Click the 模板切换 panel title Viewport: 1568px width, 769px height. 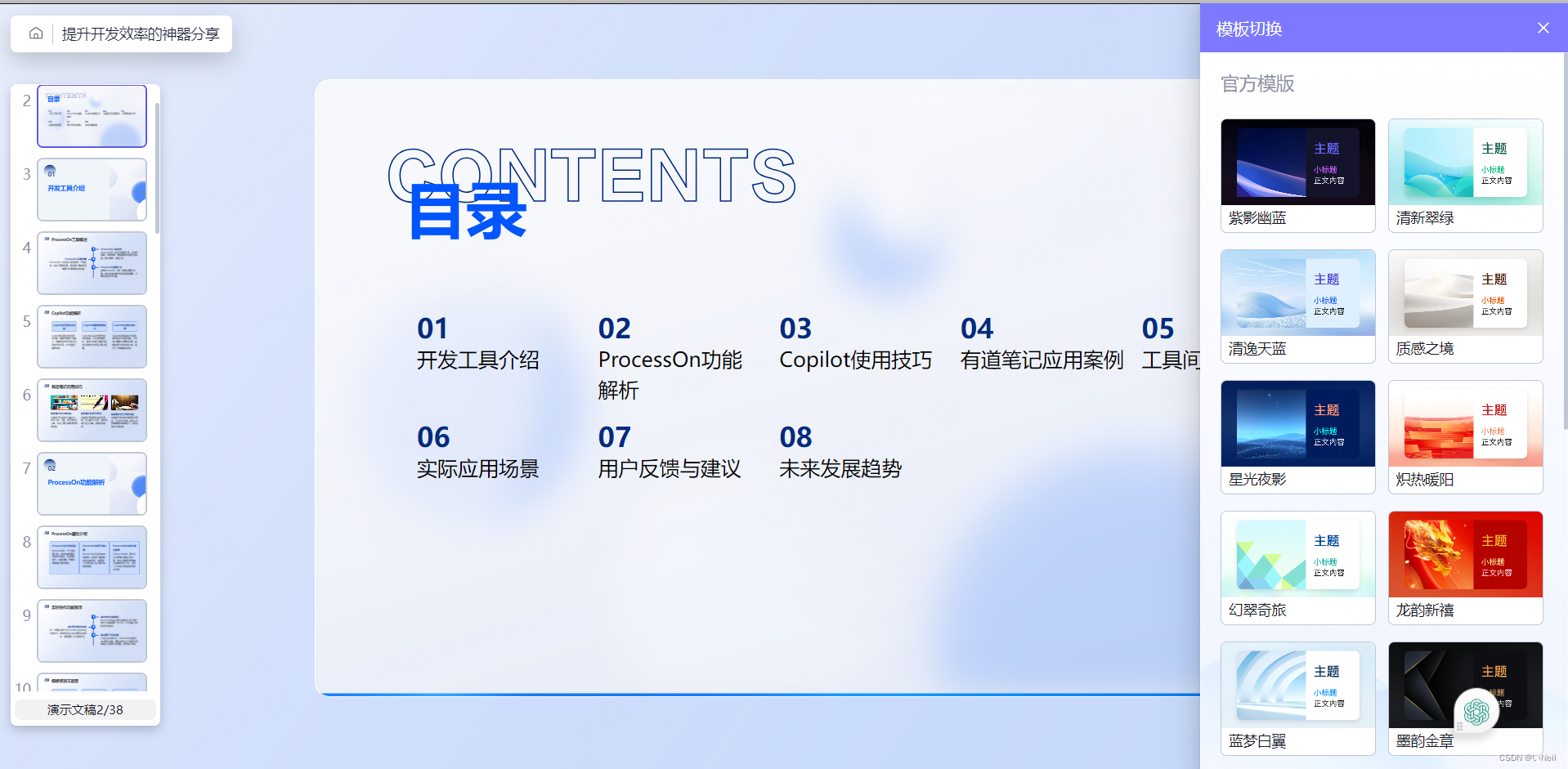point(1249,29)
